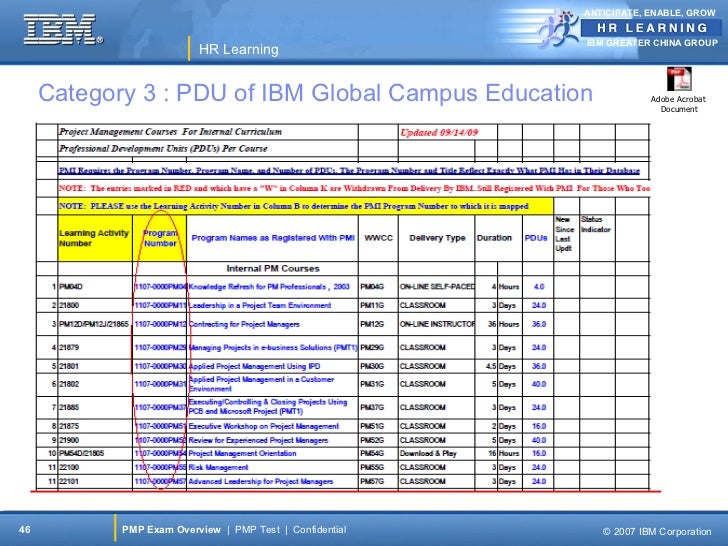Click the slide title Category 3 text
The image size is (728, 546).
[315, 94]
